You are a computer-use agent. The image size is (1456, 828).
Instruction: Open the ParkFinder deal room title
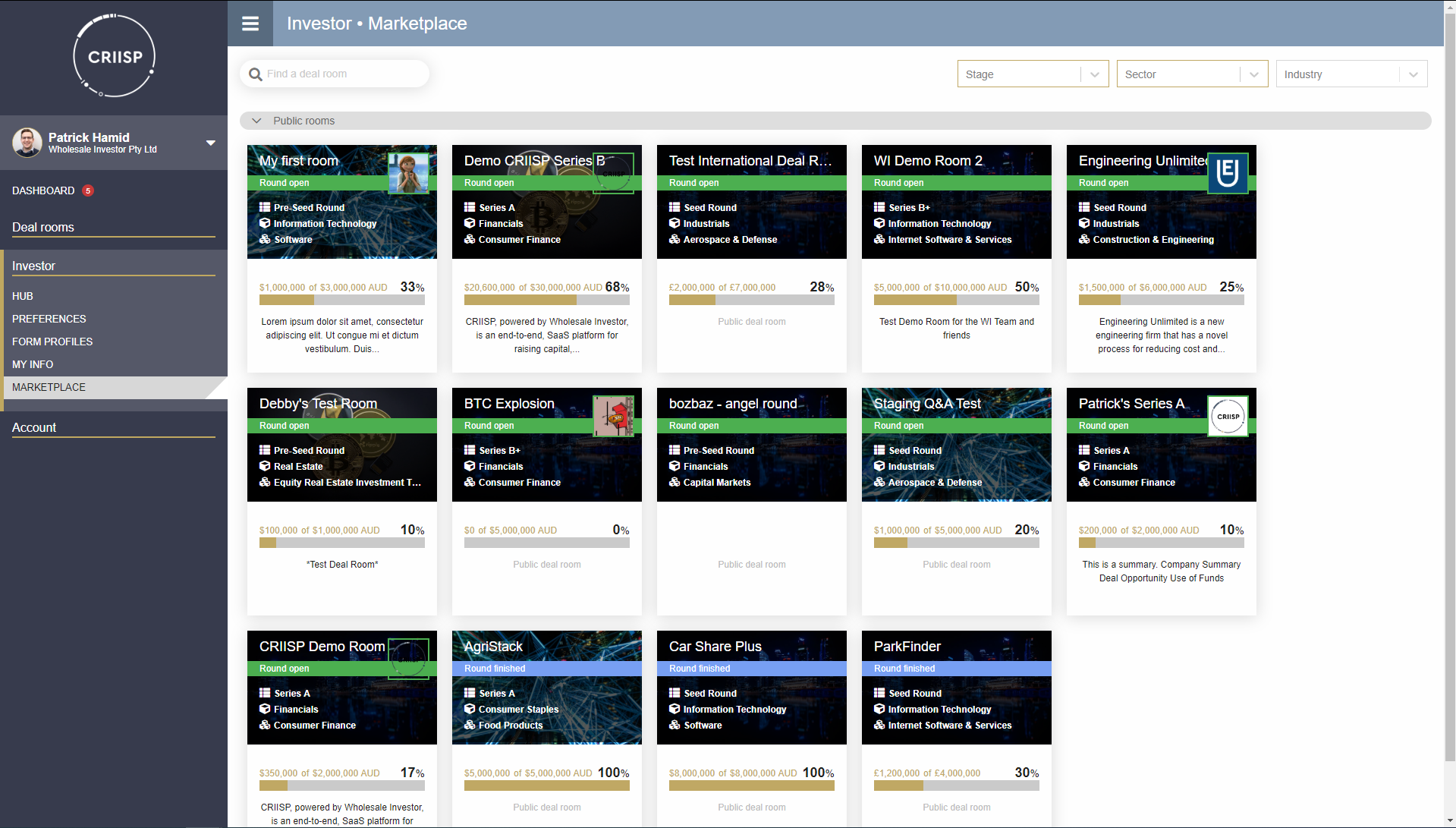click(907, 647)
